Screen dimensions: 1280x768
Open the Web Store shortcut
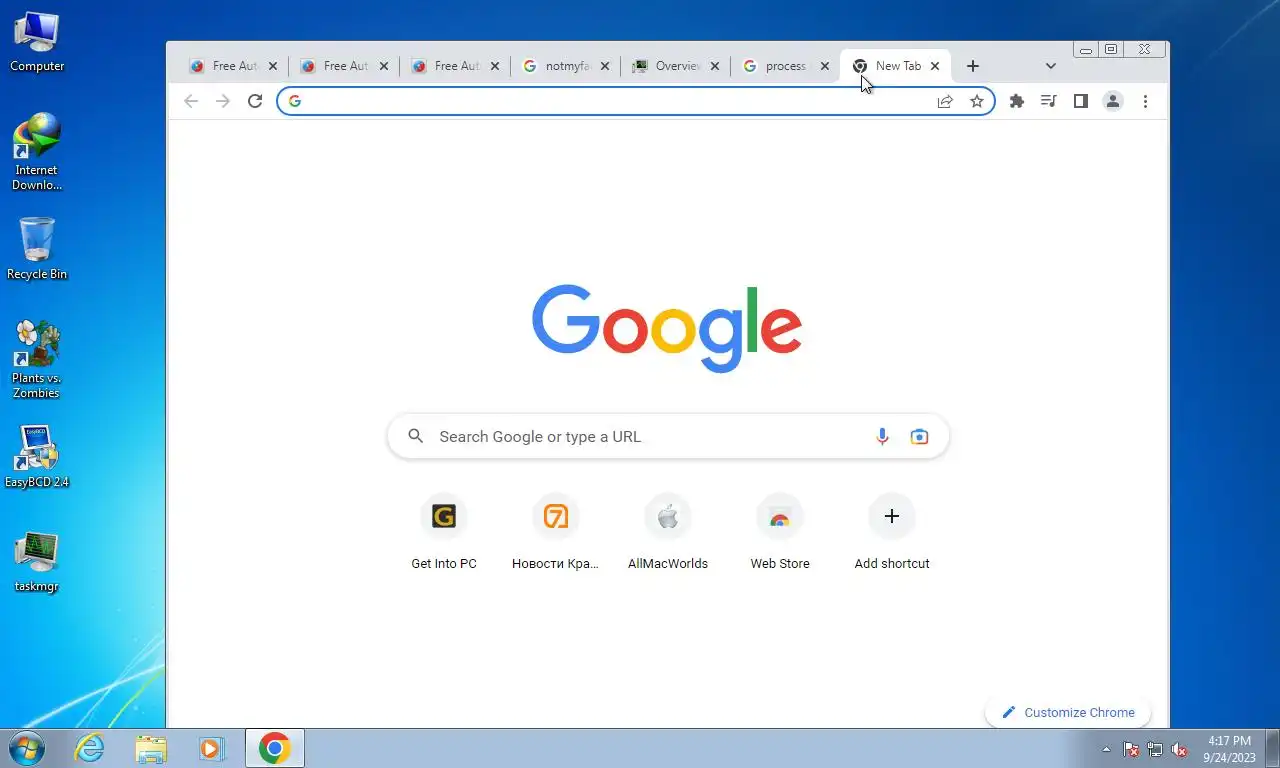coord(780,532)
